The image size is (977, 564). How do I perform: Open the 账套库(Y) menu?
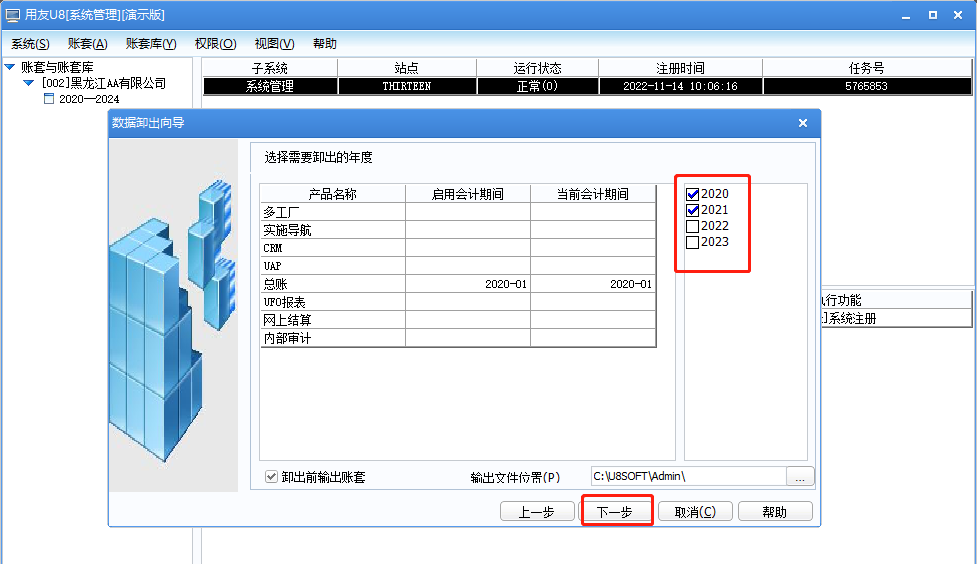point(151,44)
